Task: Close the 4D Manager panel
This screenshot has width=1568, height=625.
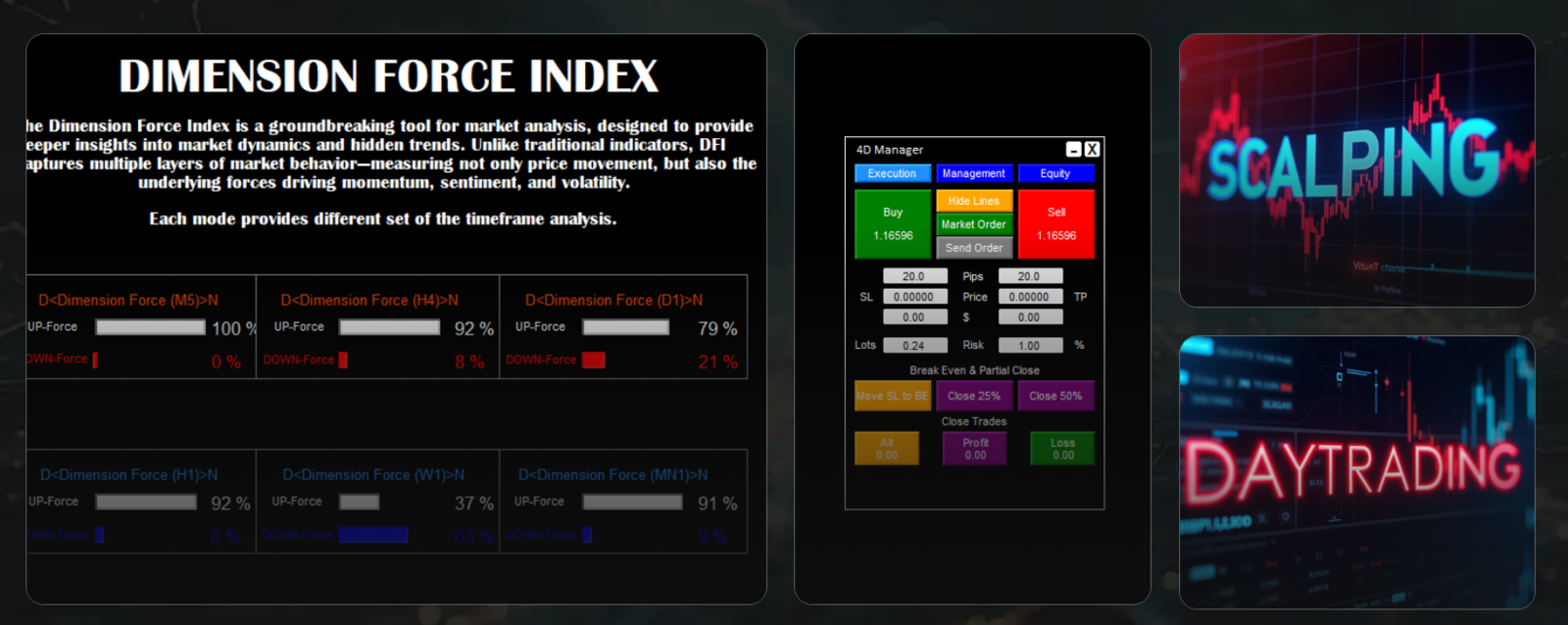Action: coord(1092,150)
